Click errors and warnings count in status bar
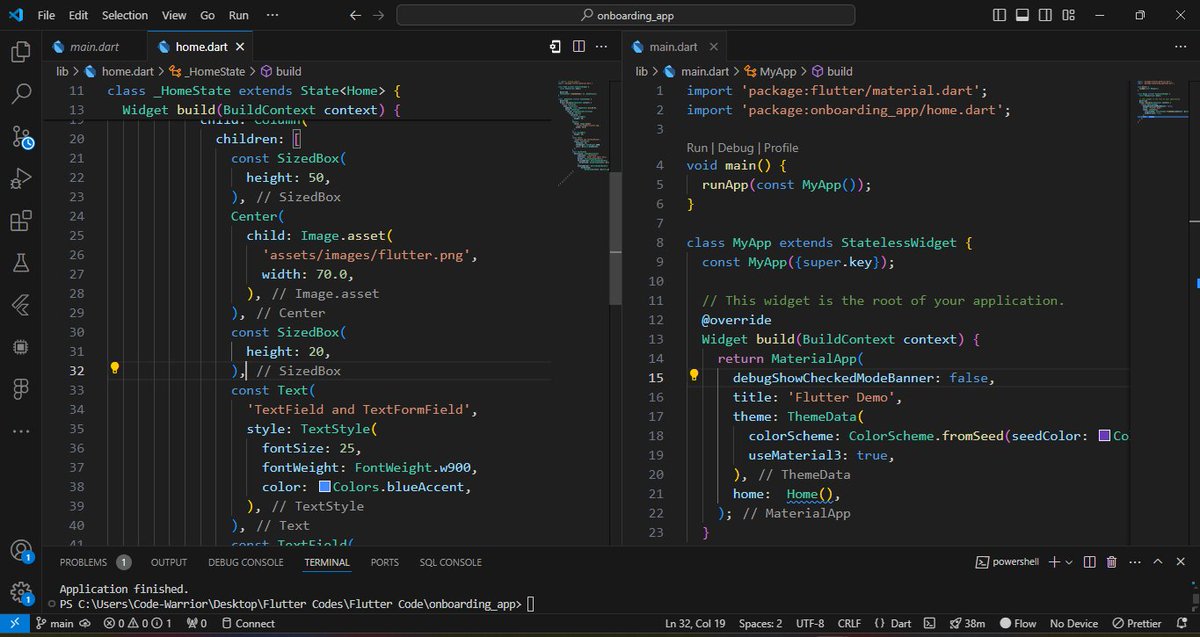 [x=138, y=624]
